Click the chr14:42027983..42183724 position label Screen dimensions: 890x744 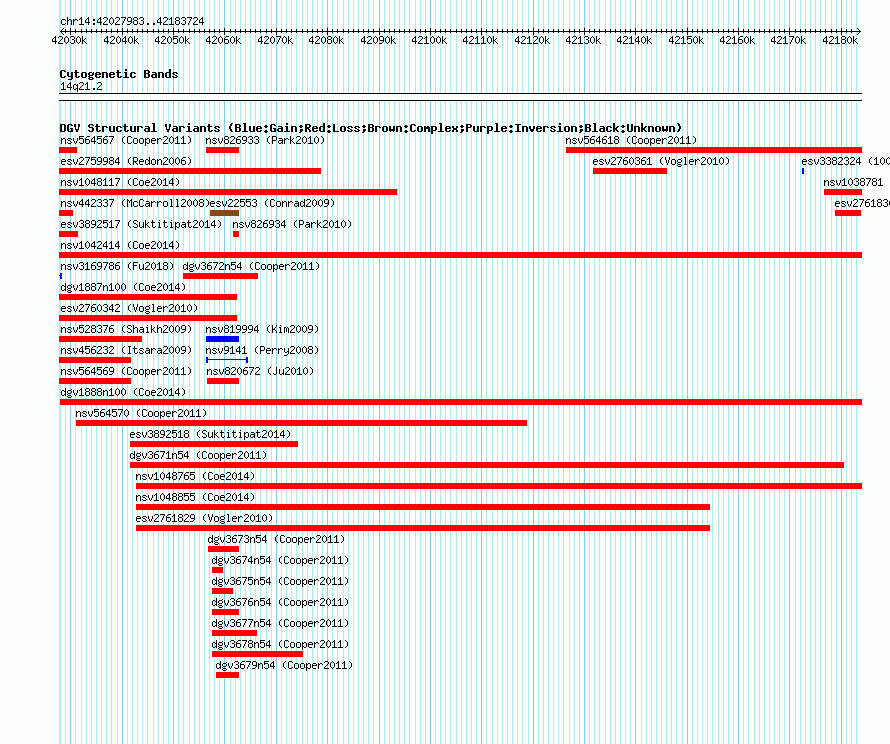132,21
